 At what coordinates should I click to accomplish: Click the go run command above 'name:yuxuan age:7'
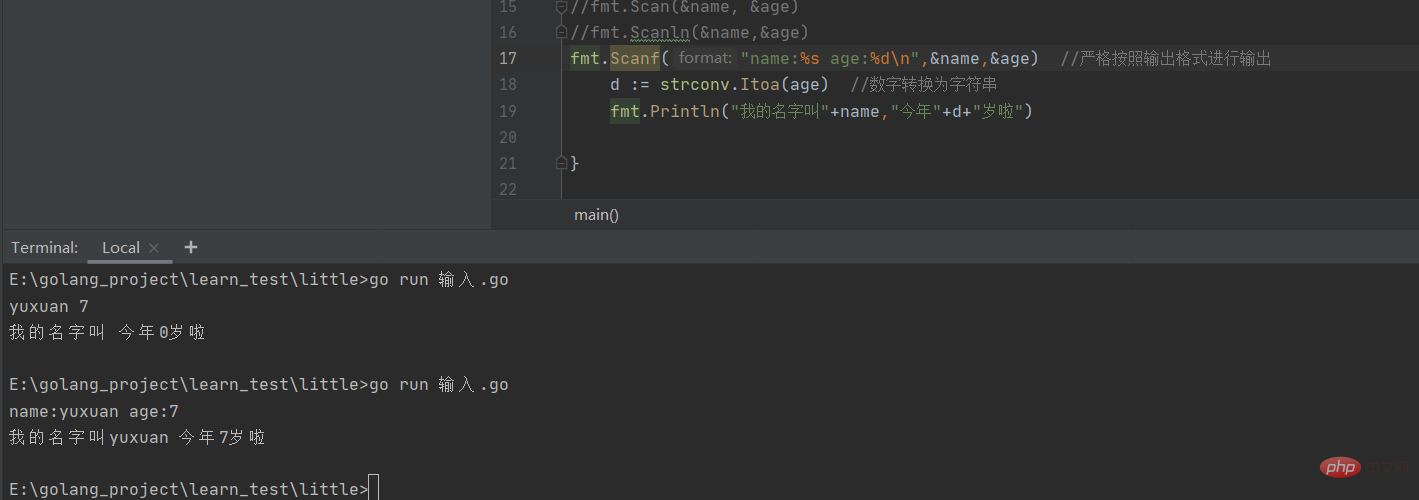pyautogui.click(x=439, y=385)
